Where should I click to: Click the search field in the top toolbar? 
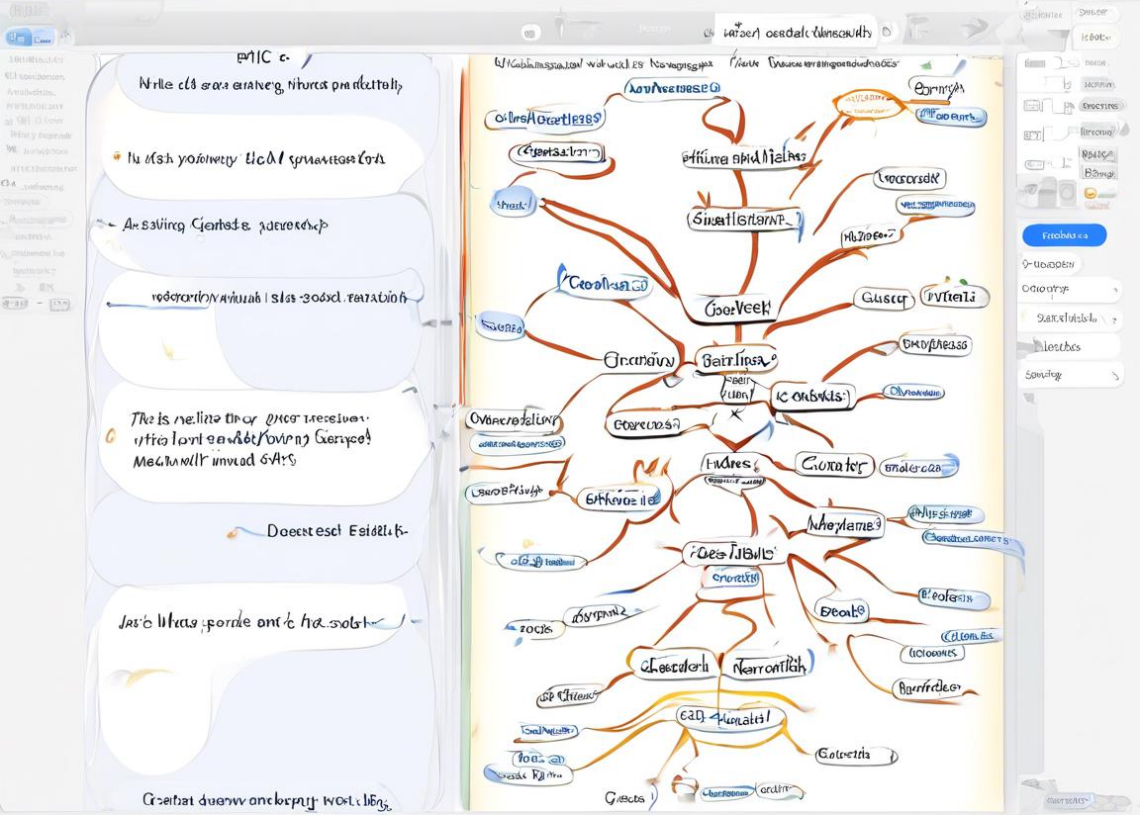[796, 32]
